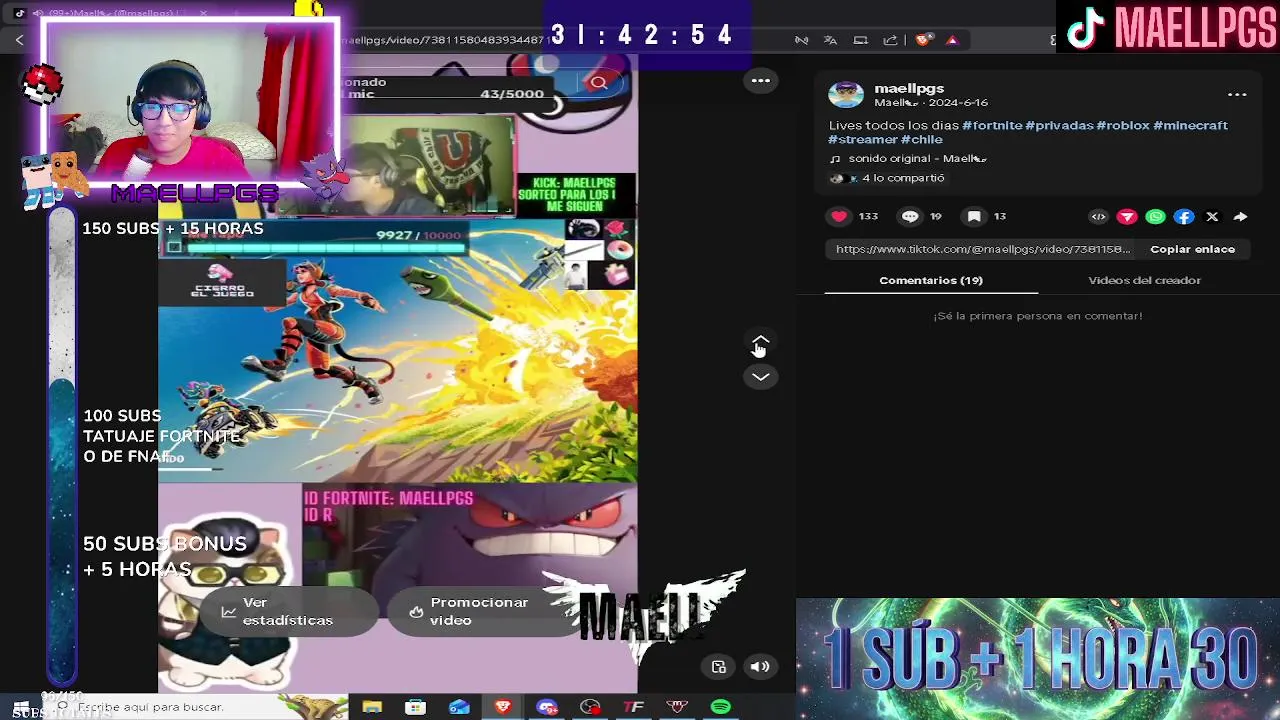The width and height of the screenshot is (1280, 720).
Task: Open the three-dot menu on video player
Action: 761,81
